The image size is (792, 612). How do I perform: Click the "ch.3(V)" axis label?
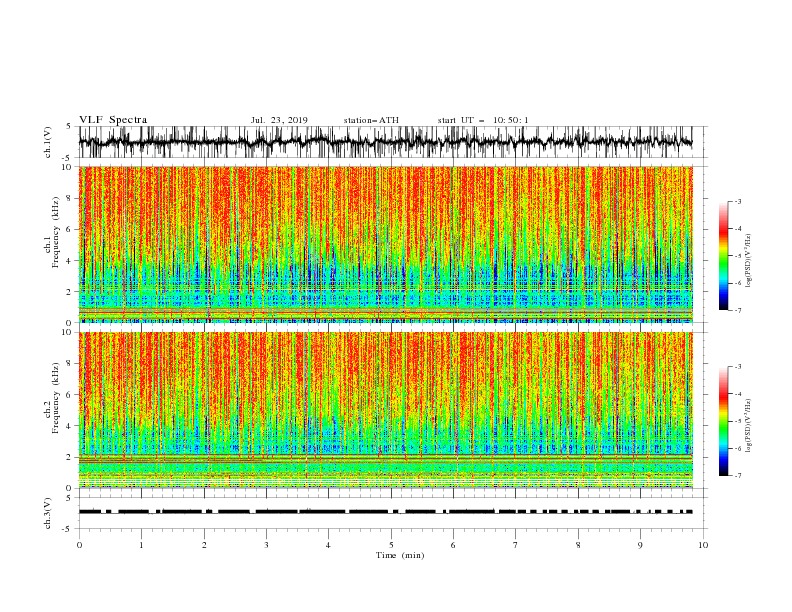[x=48, y=513]
